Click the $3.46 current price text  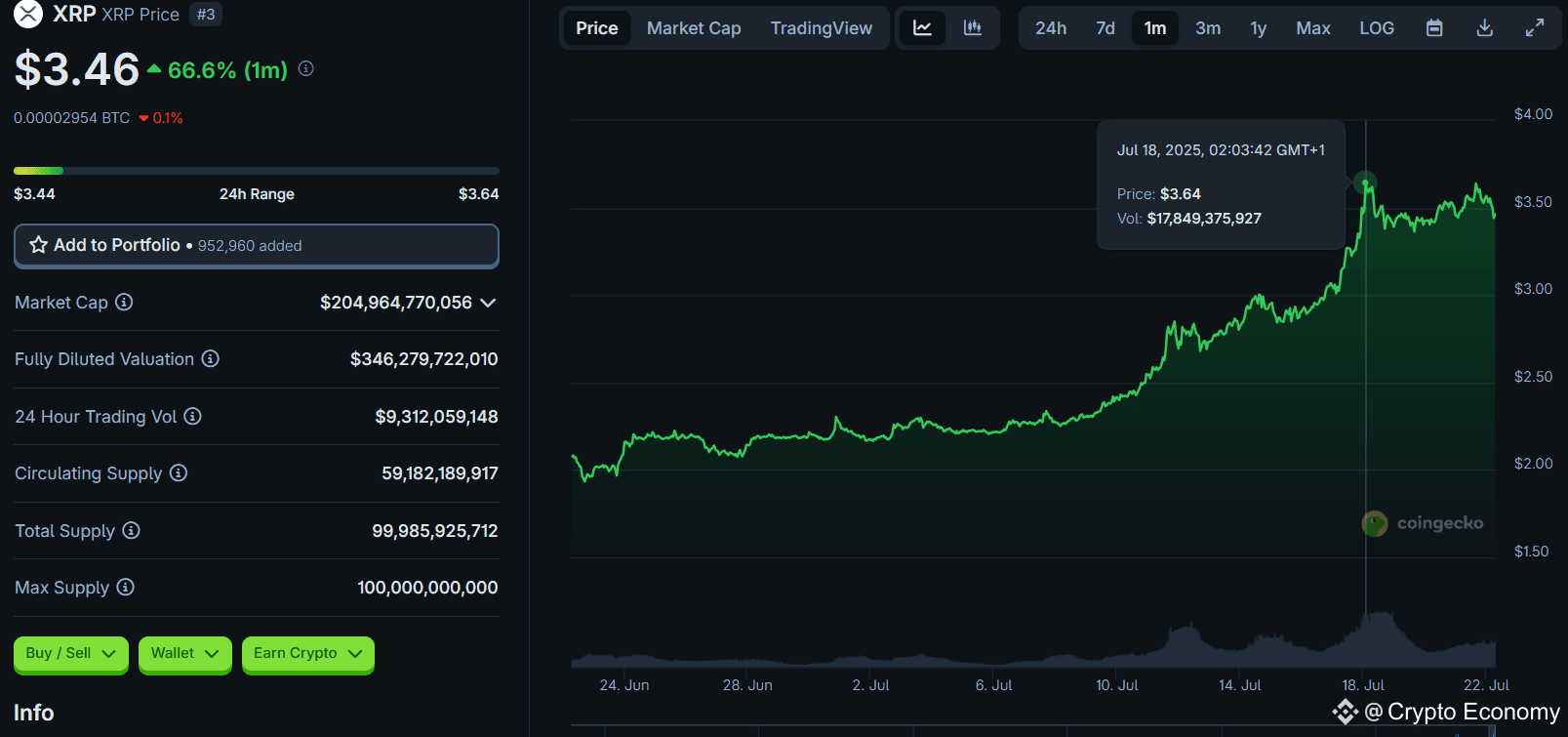tap(77, 69)
